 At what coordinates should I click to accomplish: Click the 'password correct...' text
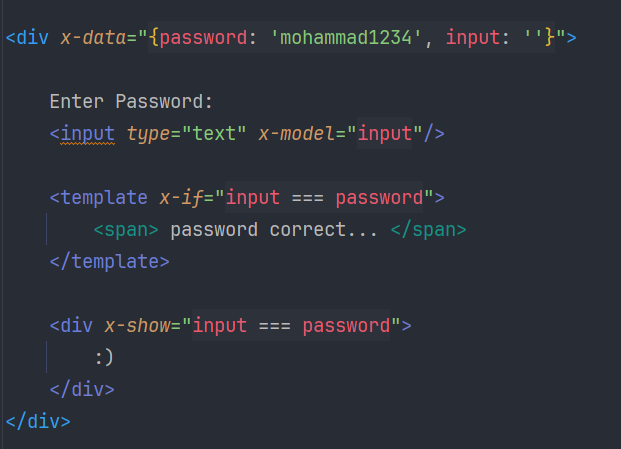point(275,230)
